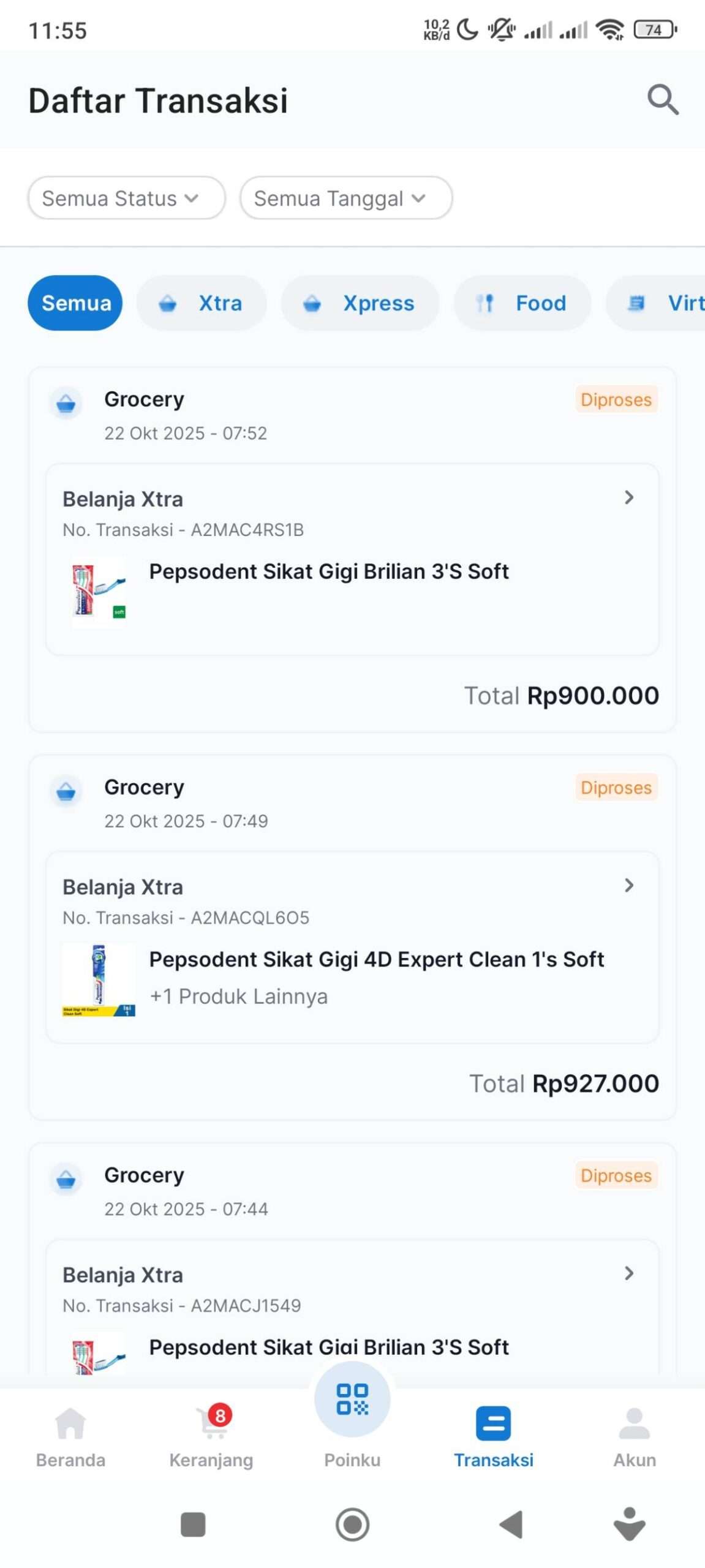
Task: Switch to the Xpress filter tab
Action: click(x=360, y=303)
